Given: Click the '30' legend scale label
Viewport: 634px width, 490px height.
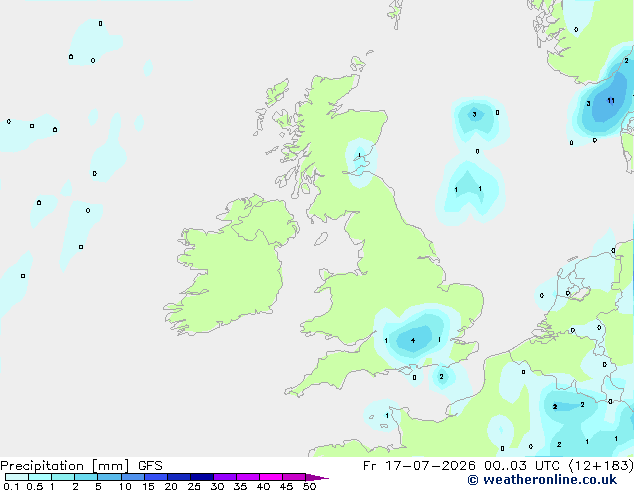Looking at the screenshot, I should (x=218, y=486).
